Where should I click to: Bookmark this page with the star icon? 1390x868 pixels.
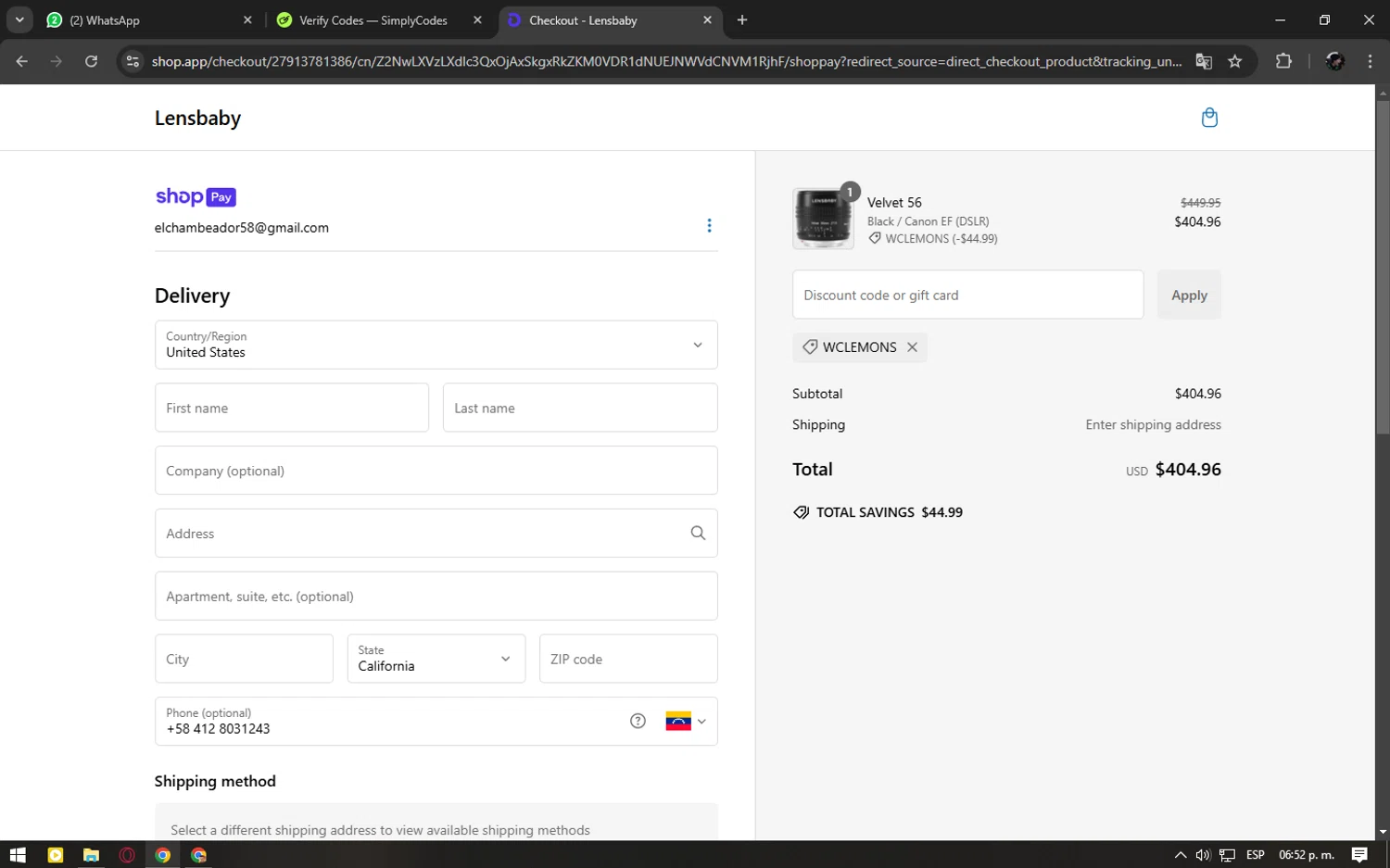(x=1234, y=61)
